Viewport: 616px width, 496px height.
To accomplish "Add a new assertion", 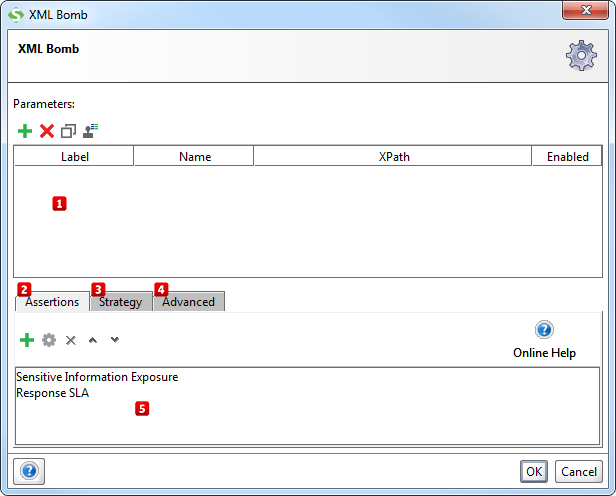I will coord(27,340).
